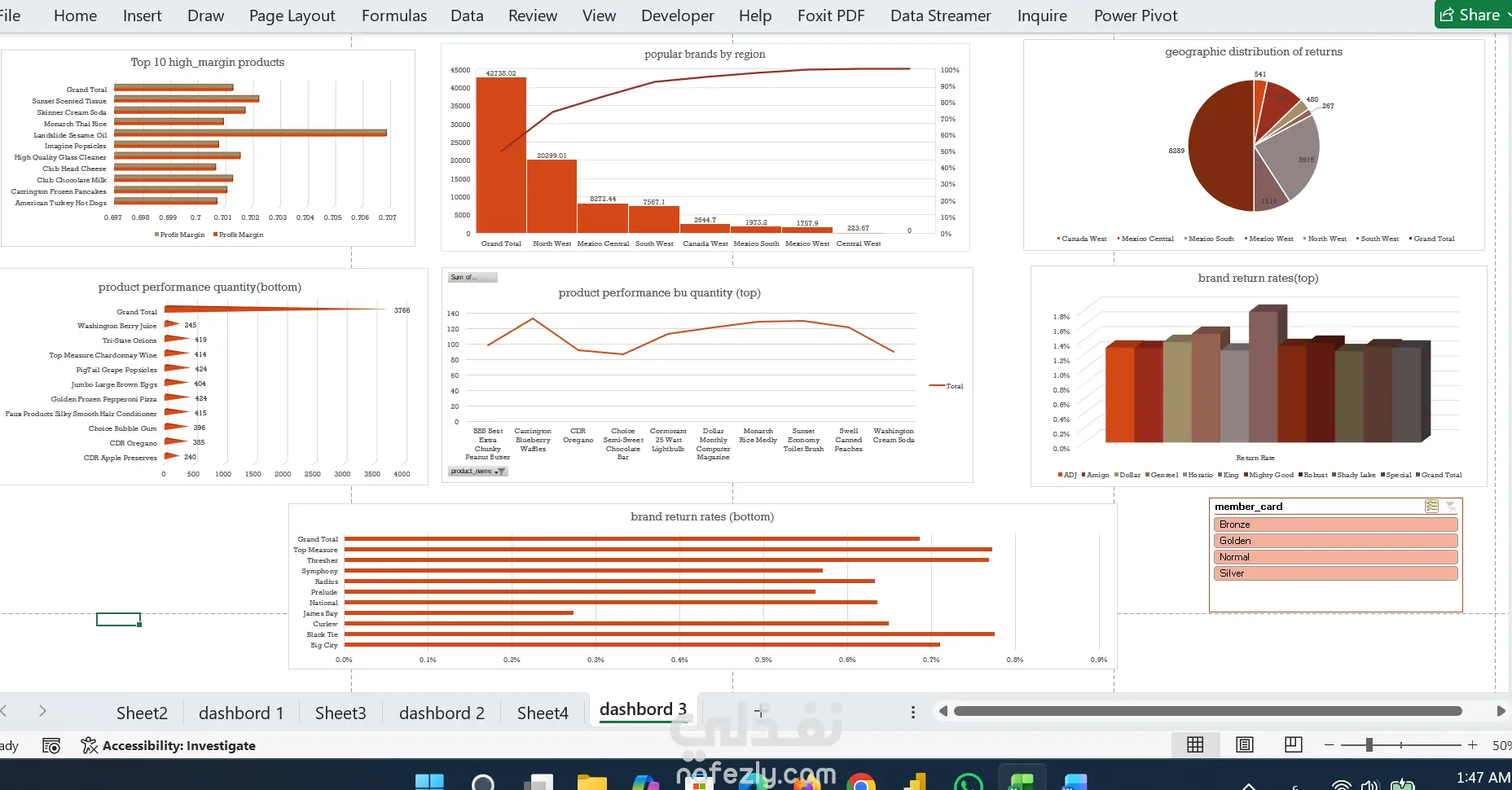Viewport: 1512px width, 790px height.
Task: Add a new sheet with plus icon
Action: (x=759, y=712)
